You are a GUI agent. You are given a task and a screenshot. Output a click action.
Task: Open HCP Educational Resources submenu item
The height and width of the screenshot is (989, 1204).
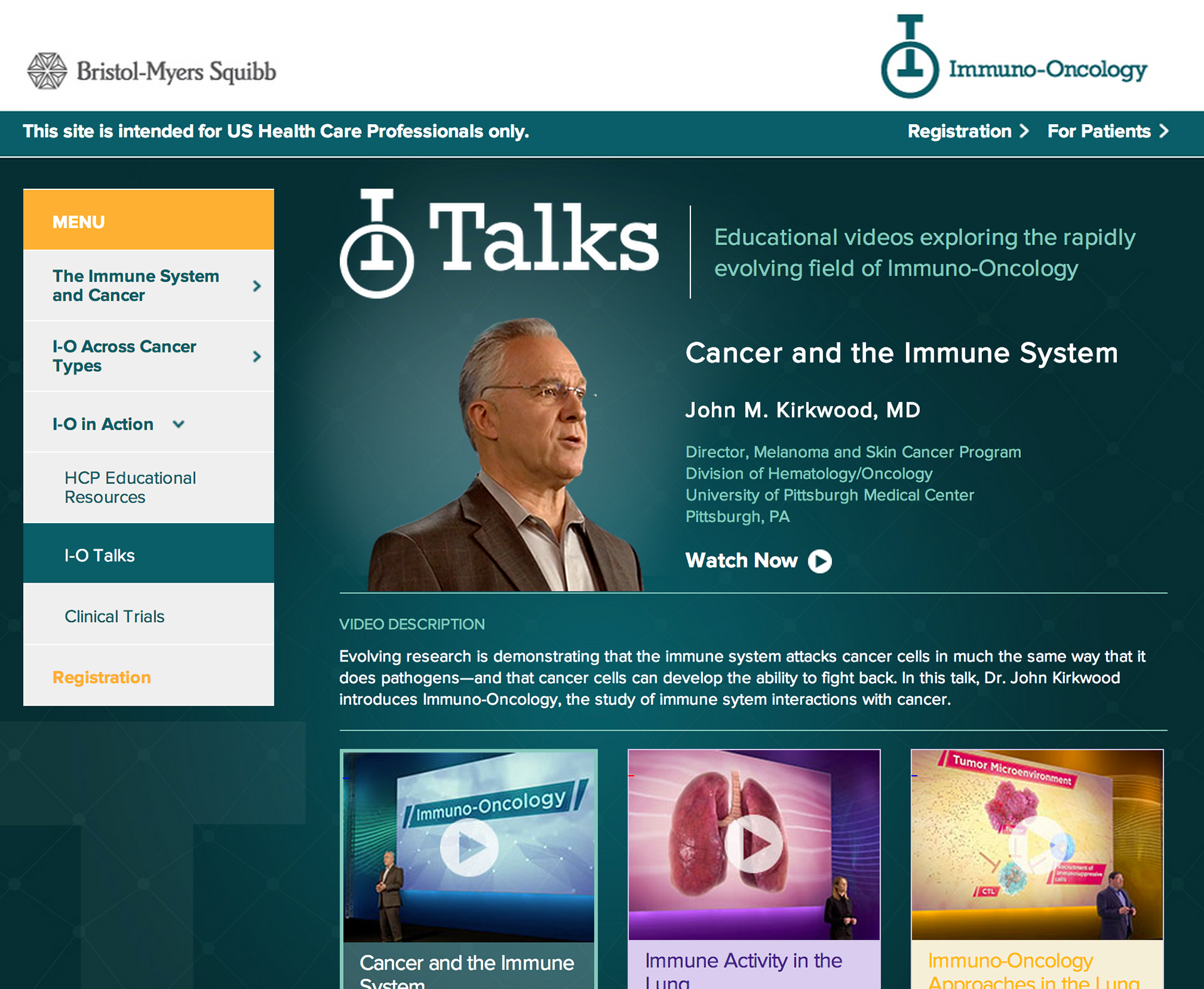149,487
